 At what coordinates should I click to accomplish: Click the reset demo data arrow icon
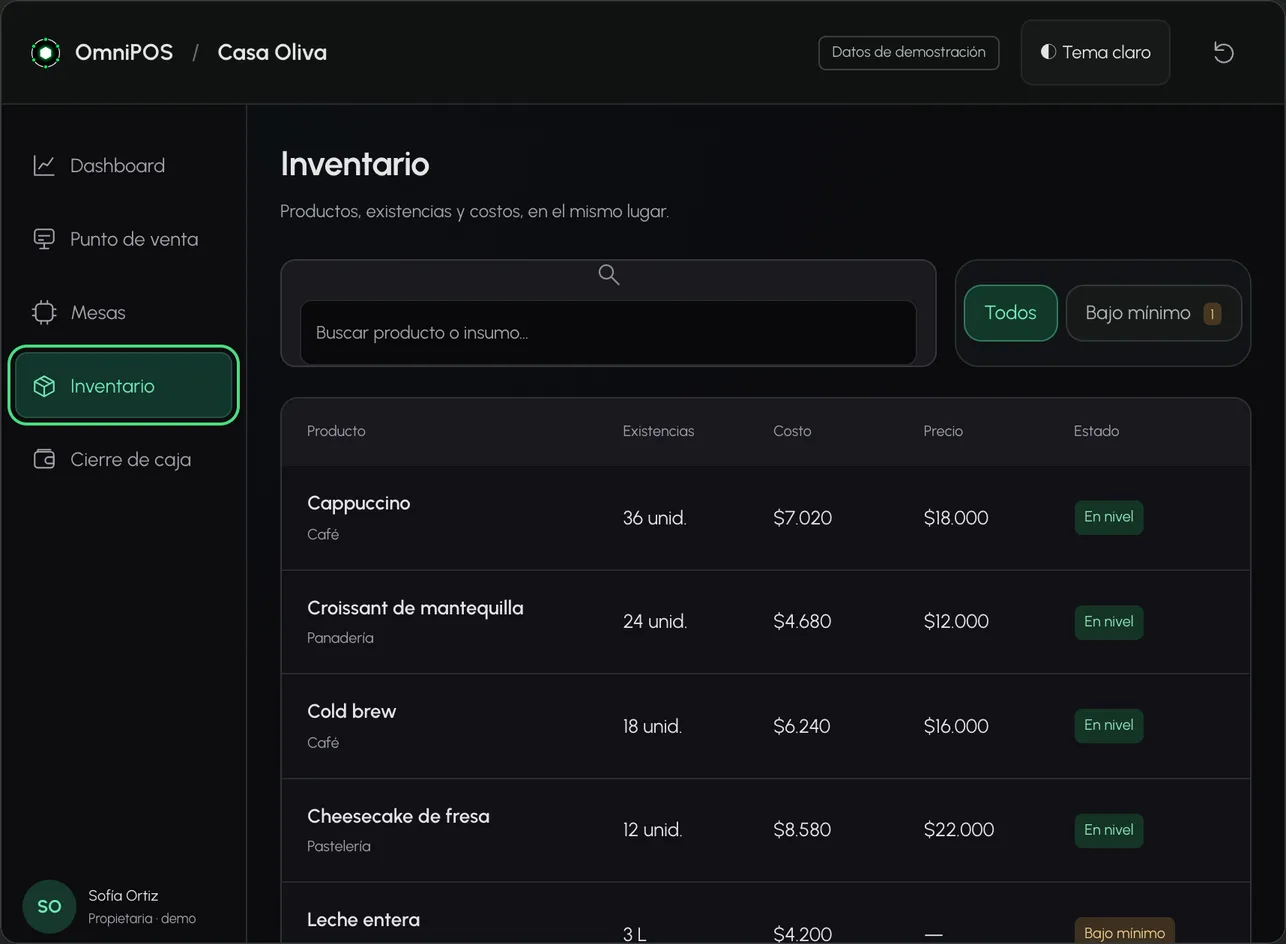click(x=1224, y=52)
